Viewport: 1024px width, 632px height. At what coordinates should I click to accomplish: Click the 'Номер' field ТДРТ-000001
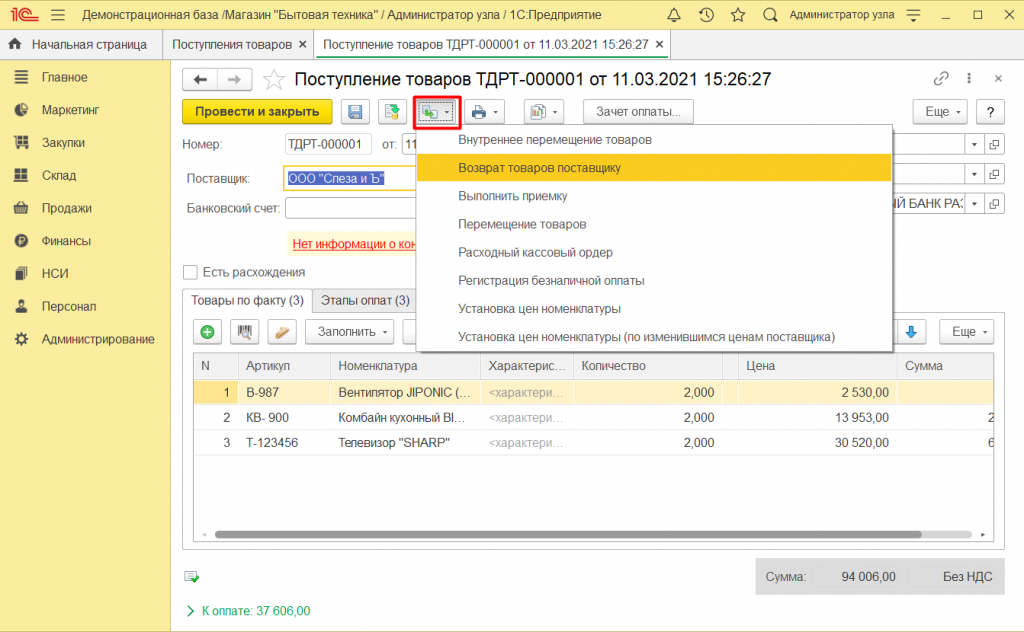[328, 145]
